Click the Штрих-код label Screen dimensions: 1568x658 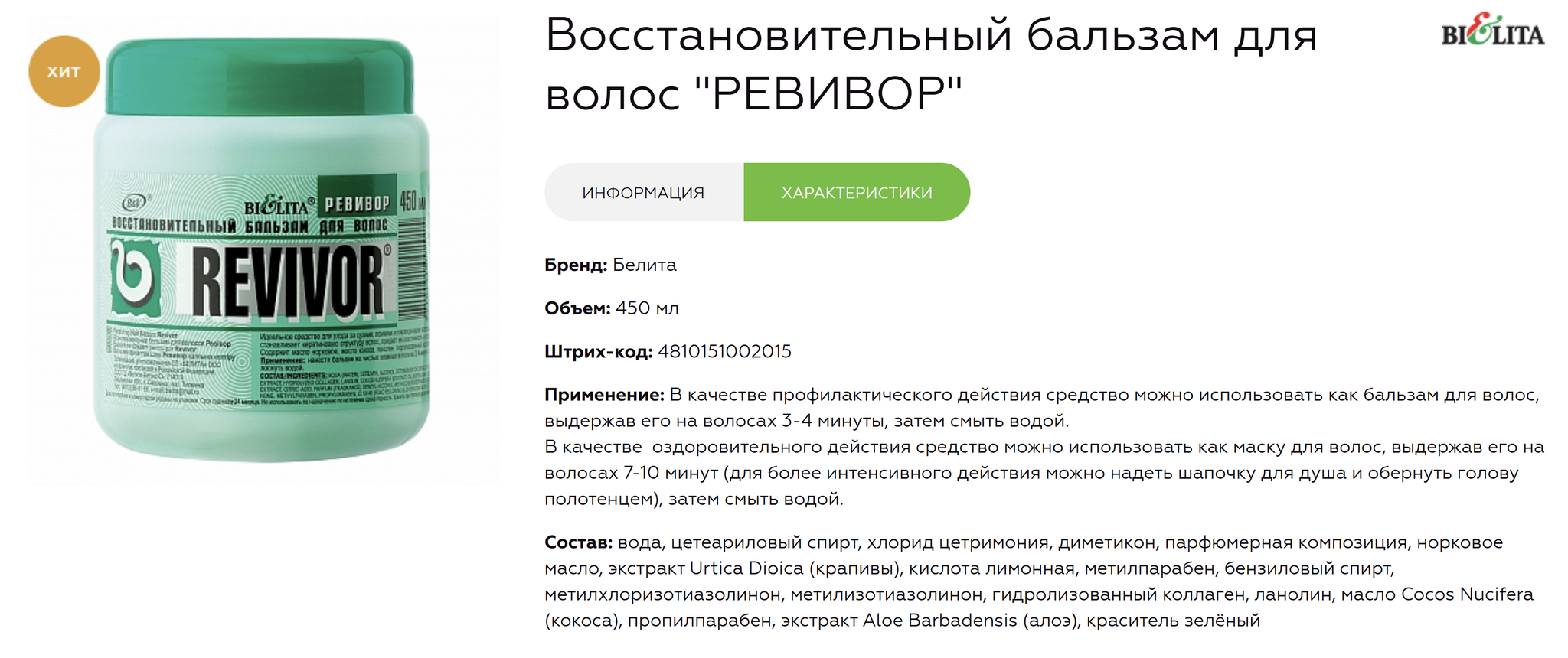[x=598, y=352]
